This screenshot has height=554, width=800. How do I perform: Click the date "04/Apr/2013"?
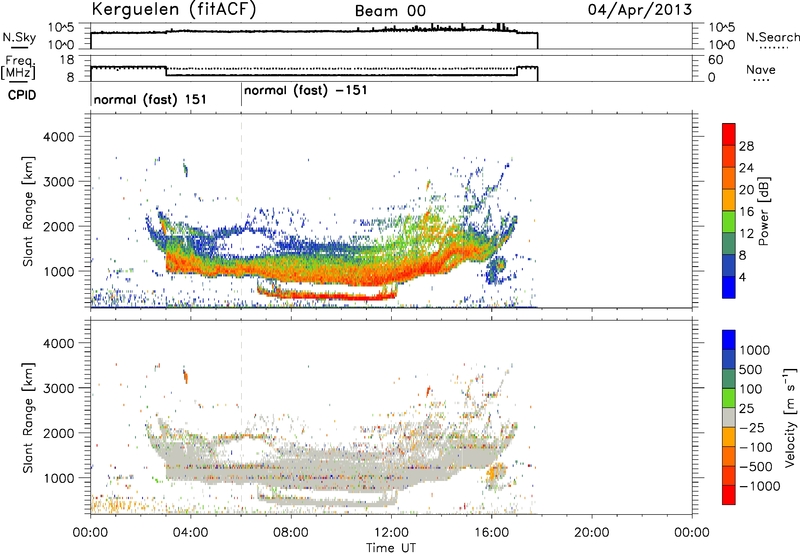click(x=640, y=10)
